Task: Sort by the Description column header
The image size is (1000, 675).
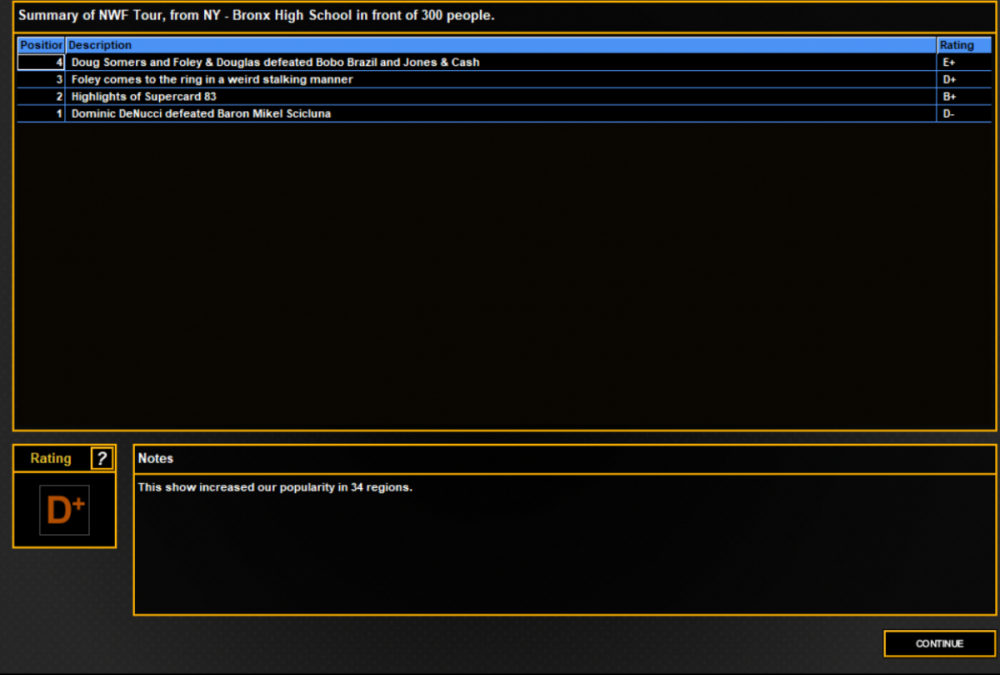Action: tap(501, 45)
